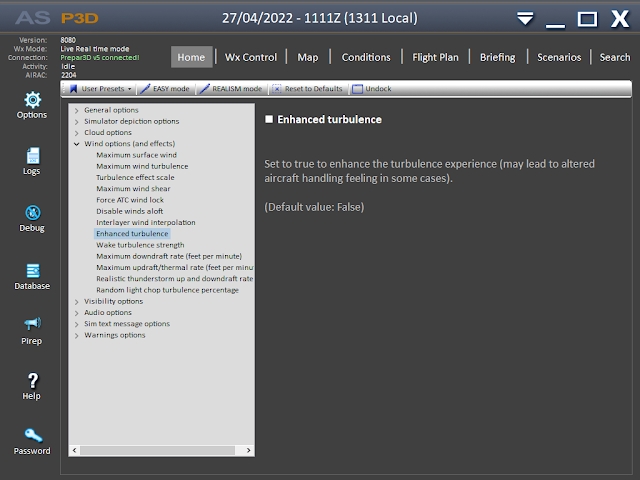Screen dimensions: 640x480
Task: Open the Options sidebar icon
Action: point(32,100)
